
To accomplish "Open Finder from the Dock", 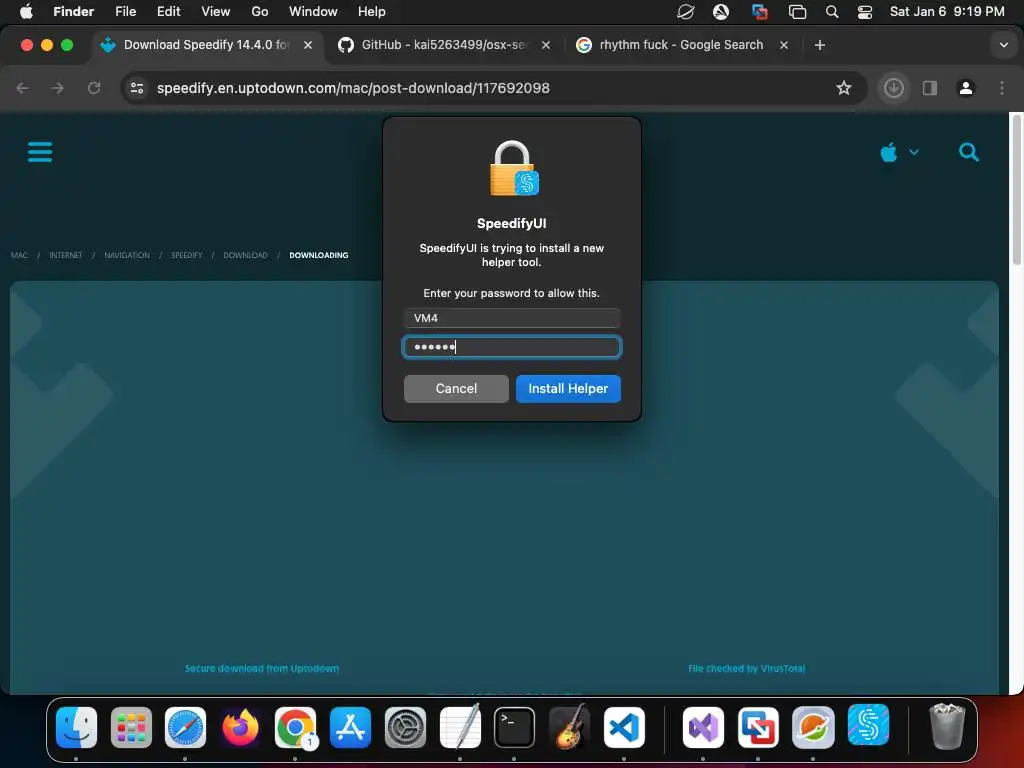I will coord(76,728).
